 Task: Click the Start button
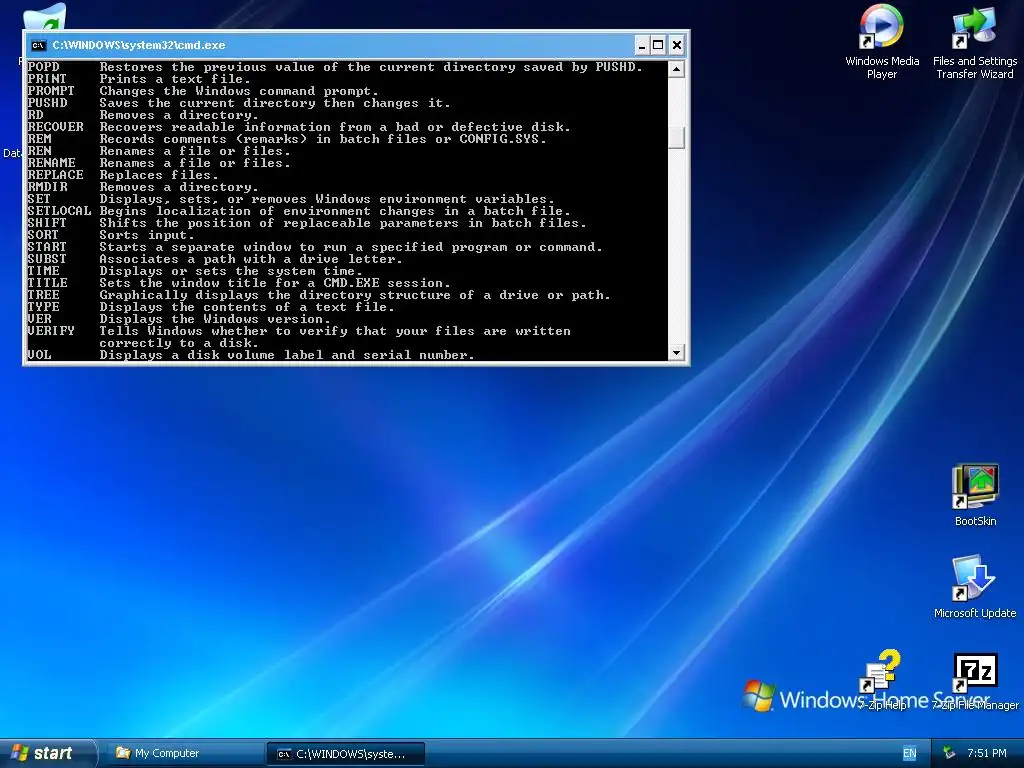[48, 753]
